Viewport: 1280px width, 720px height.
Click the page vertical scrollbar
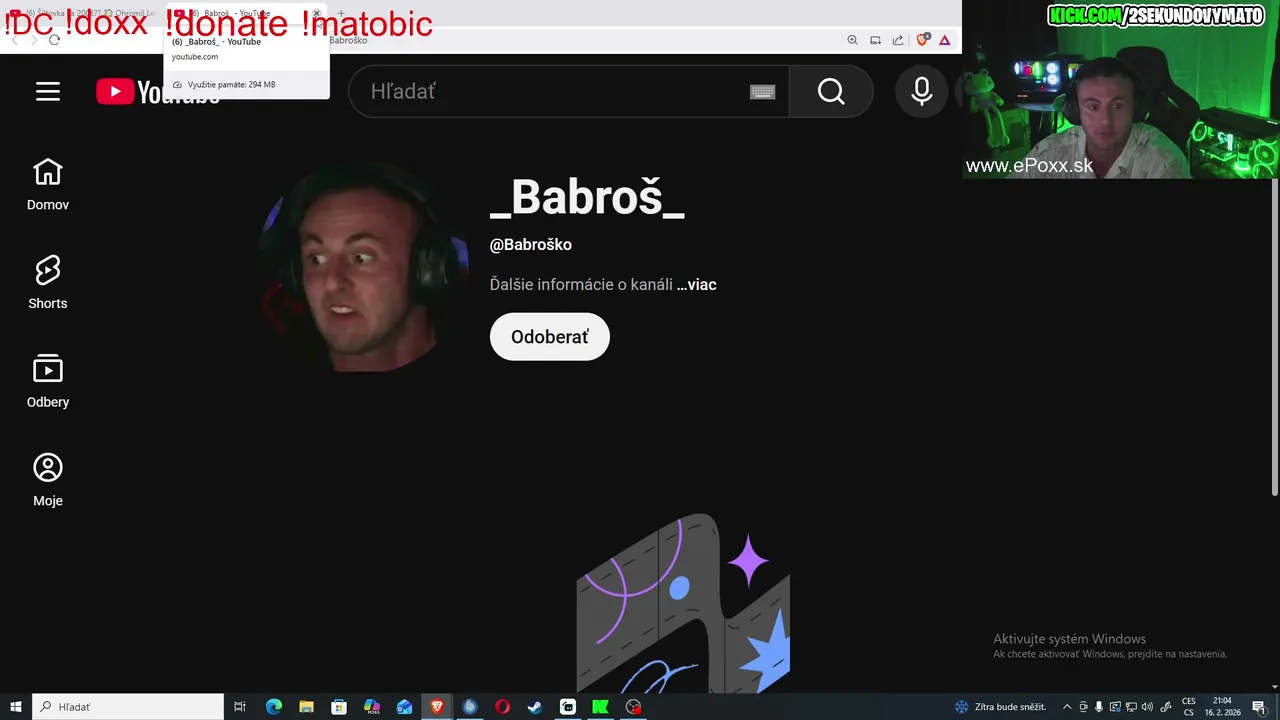1275,336
